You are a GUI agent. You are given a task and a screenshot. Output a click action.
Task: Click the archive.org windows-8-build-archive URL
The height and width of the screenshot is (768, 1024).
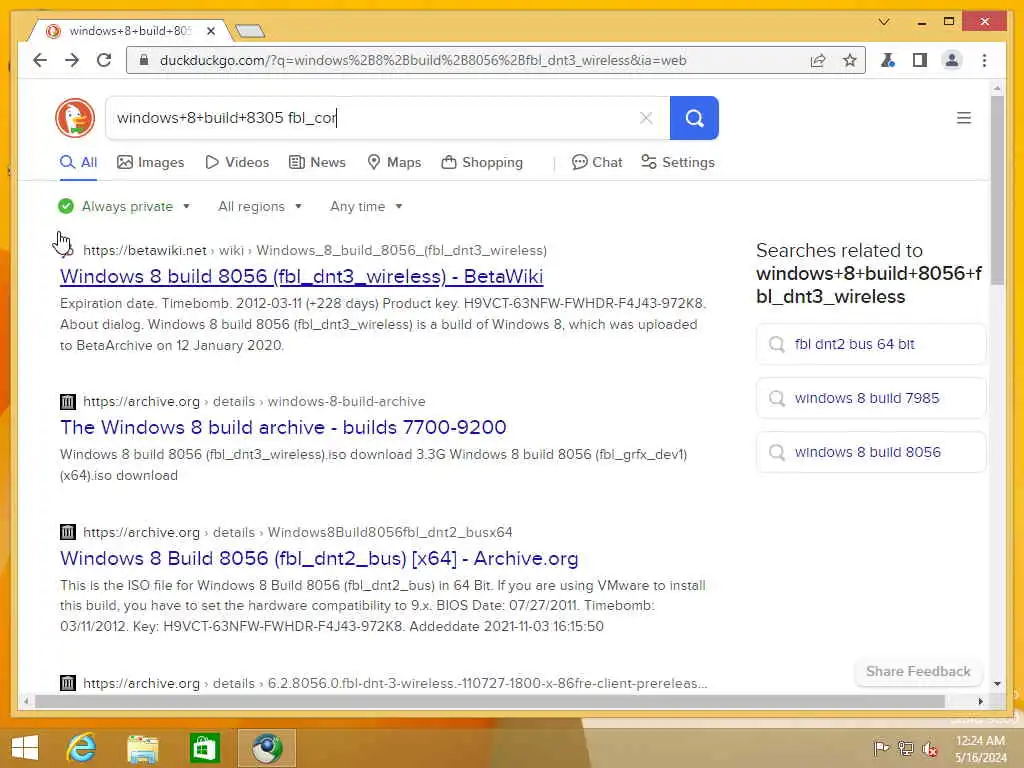click(x=254, y=402)
